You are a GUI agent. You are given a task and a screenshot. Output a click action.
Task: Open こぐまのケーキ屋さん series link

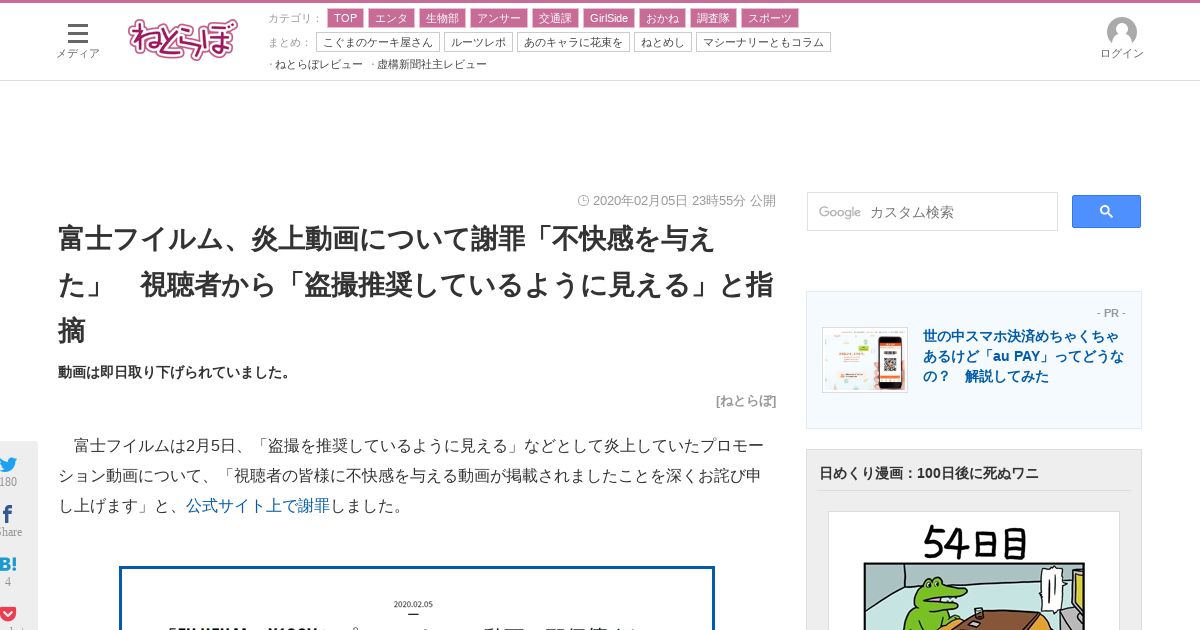378,42
